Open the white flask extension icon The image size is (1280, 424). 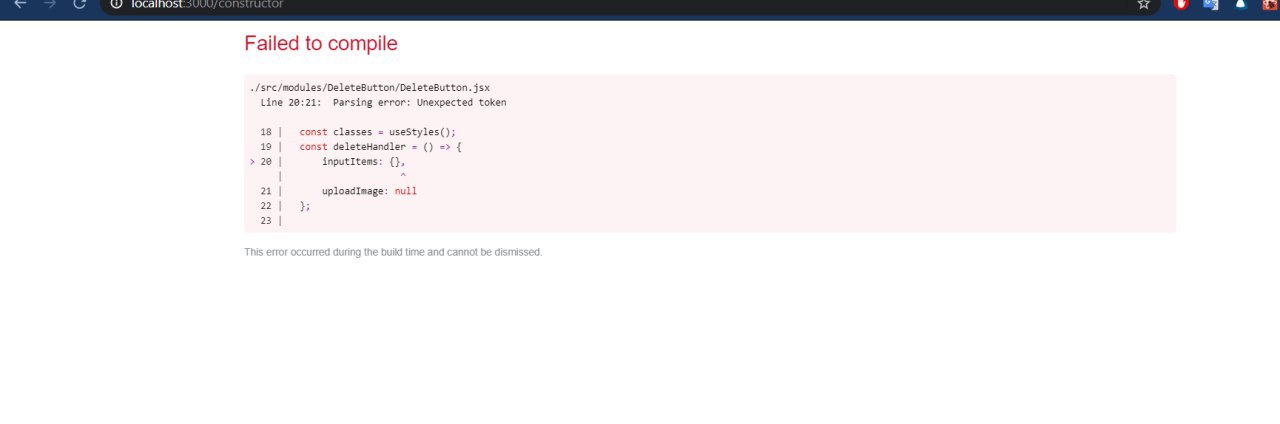(x=1240, y=4)
